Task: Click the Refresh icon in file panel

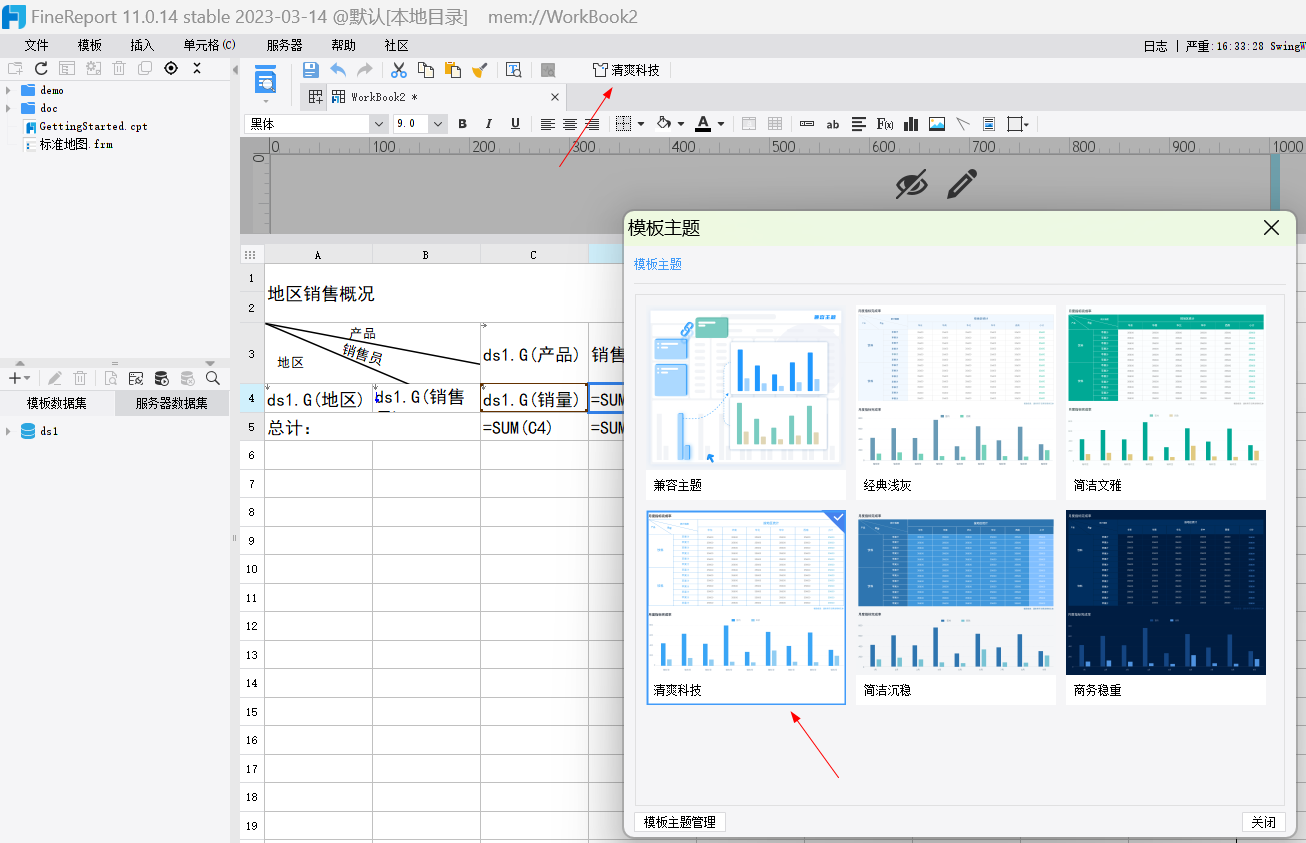Action: [41, 69]
